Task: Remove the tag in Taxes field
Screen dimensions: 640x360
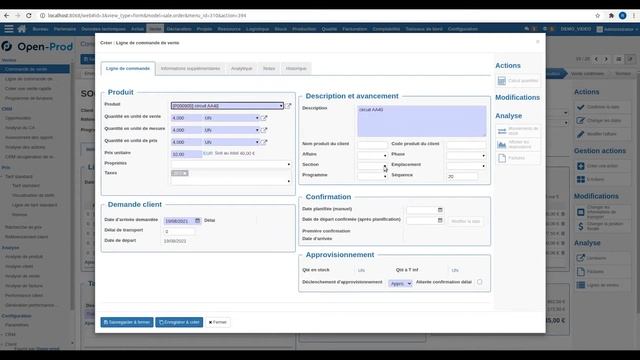Action: [185, 173]
